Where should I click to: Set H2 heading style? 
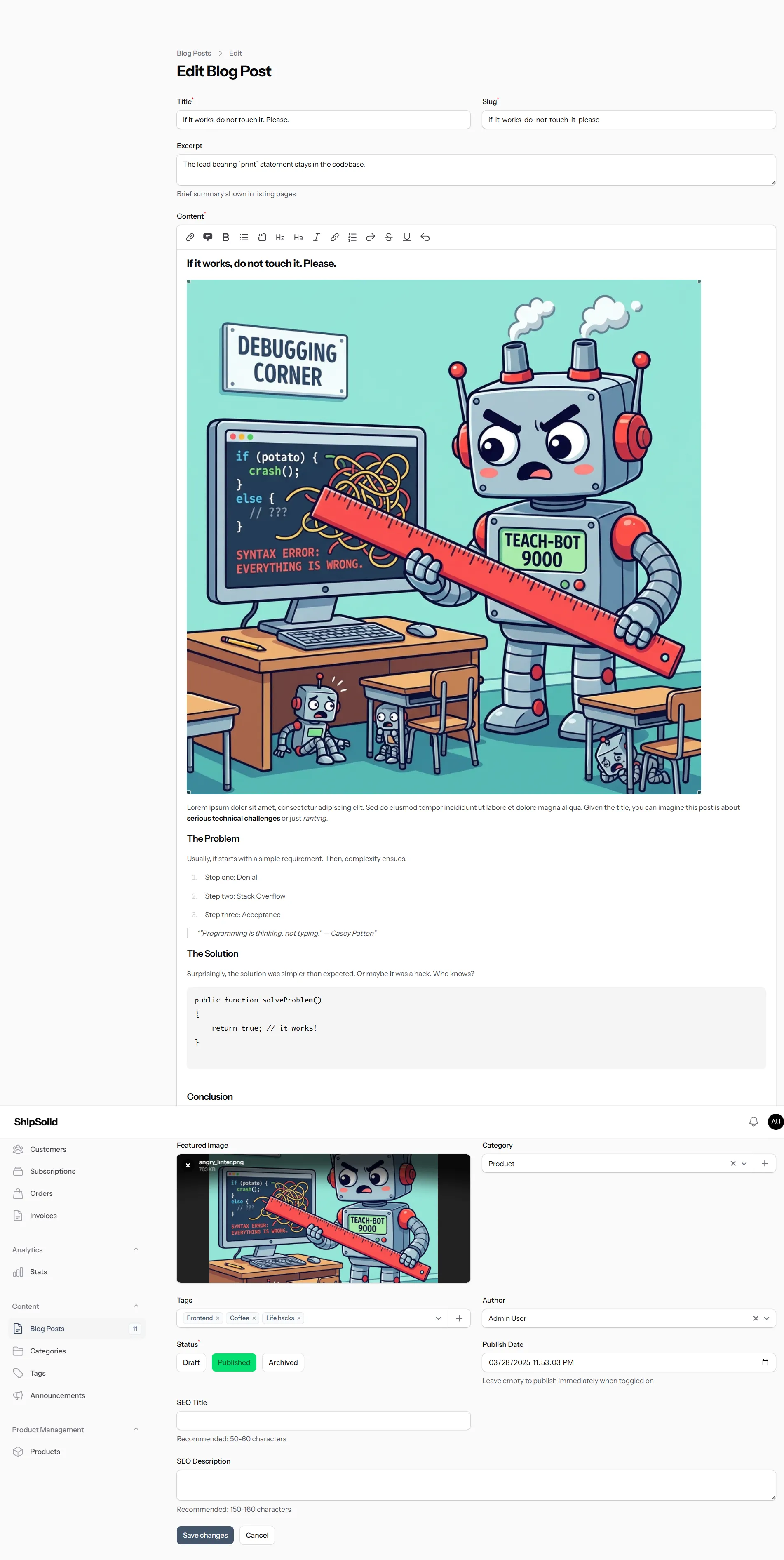pyautogui.click(x=280, y=238)
